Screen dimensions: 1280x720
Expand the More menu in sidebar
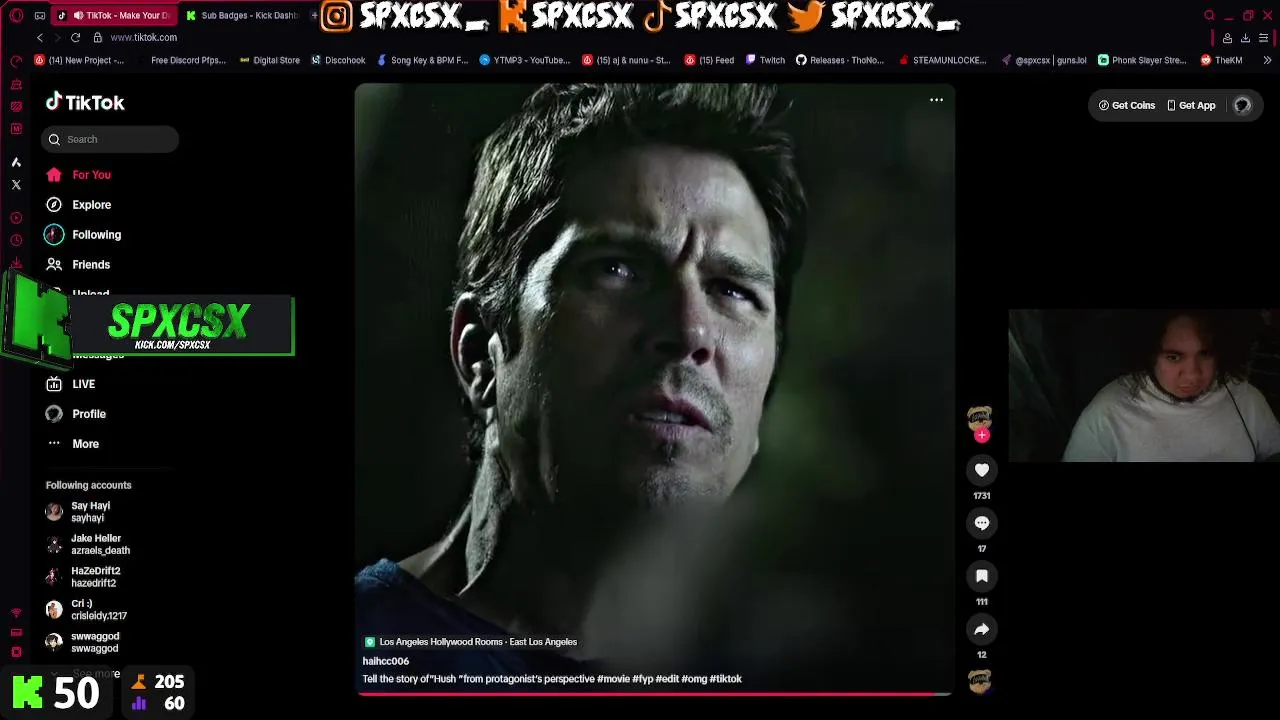tap(72, 444)
